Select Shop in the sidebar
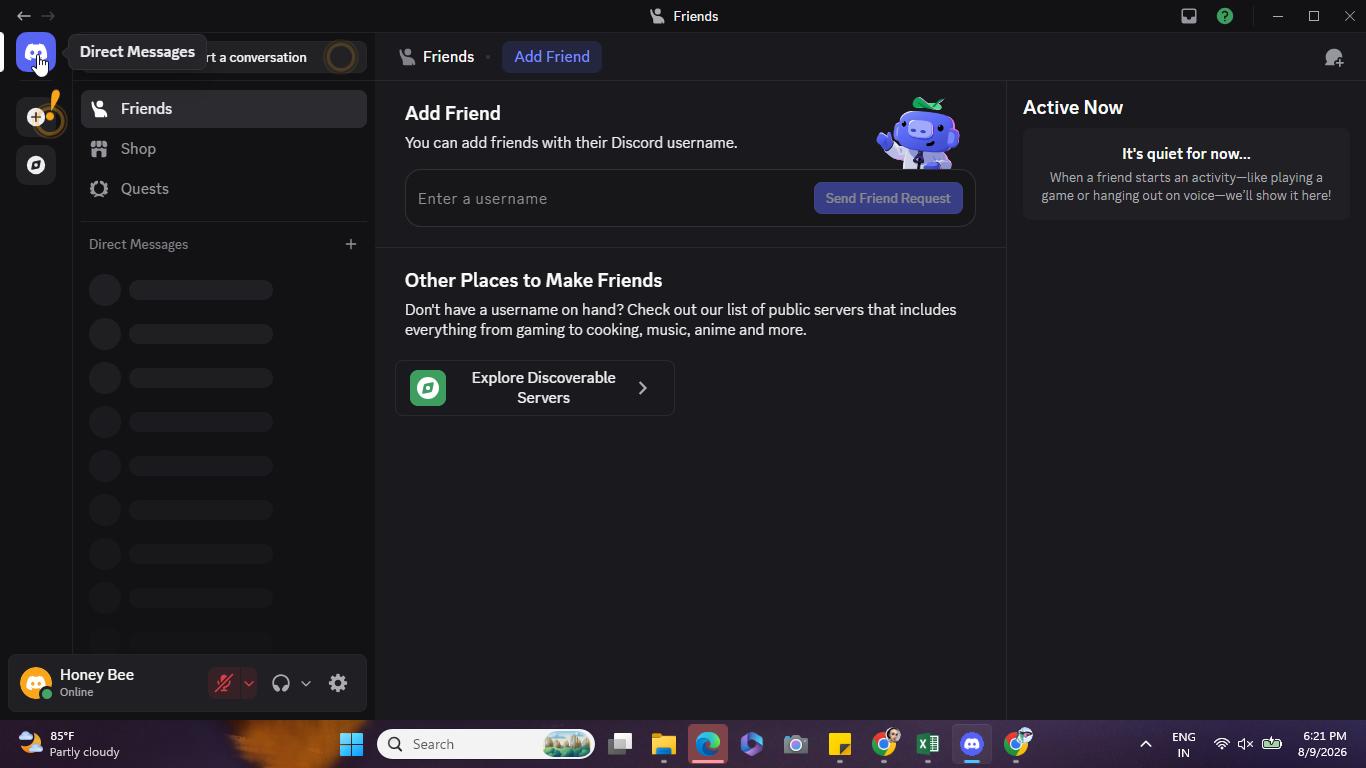Viewport: 1366px width, 768px height. [224, 149]
